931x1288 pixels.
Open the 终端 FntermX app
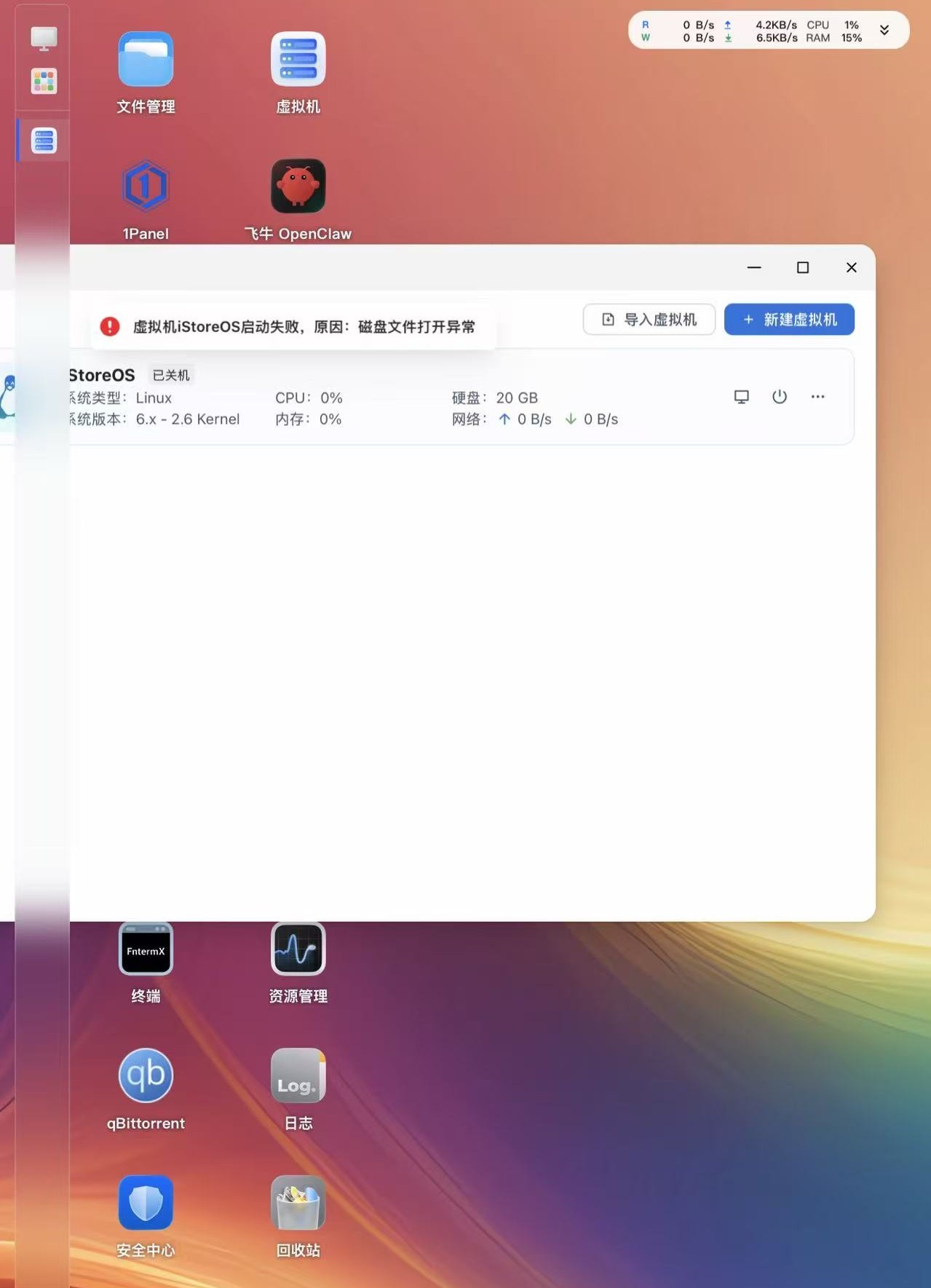click(x=146, y=949)
